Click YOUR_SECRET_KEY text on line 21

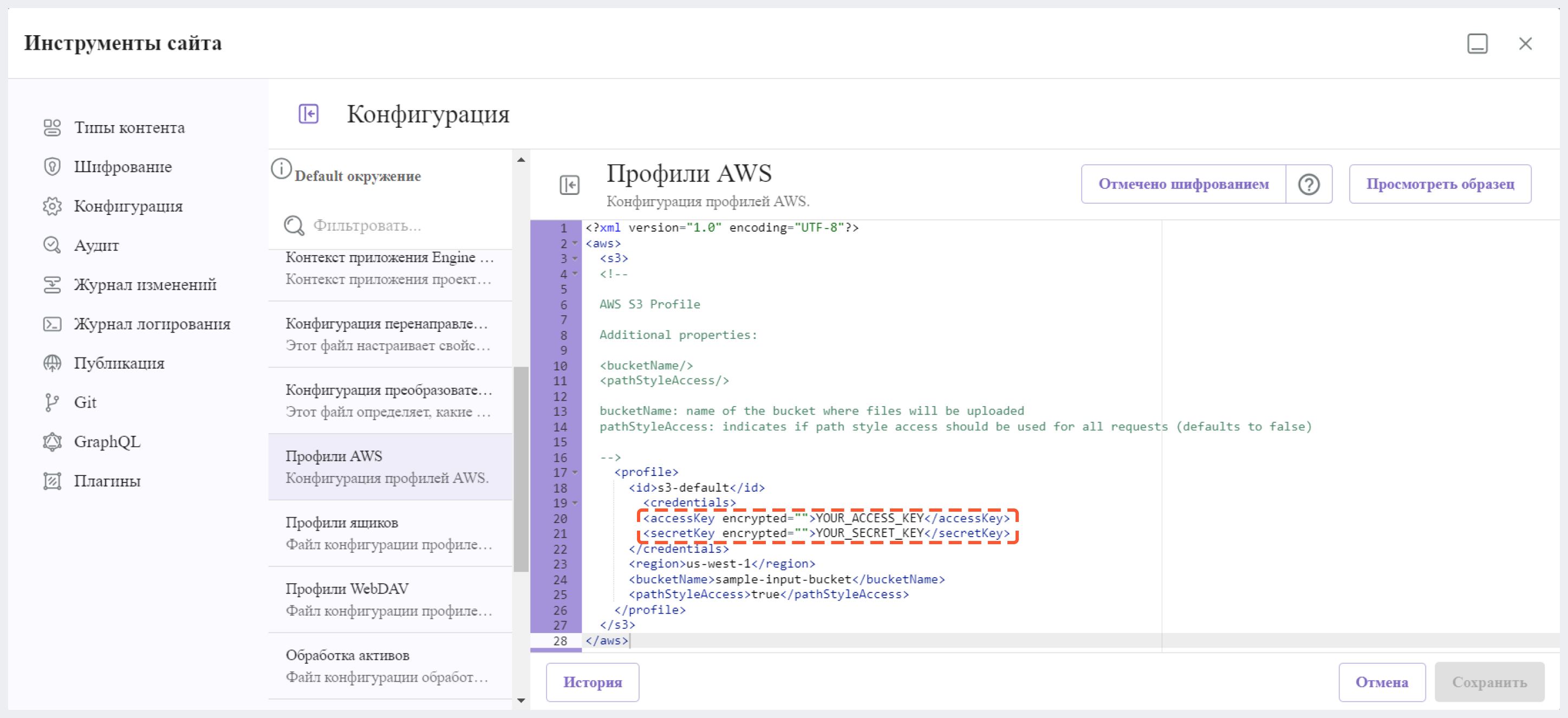pos(869,534)
